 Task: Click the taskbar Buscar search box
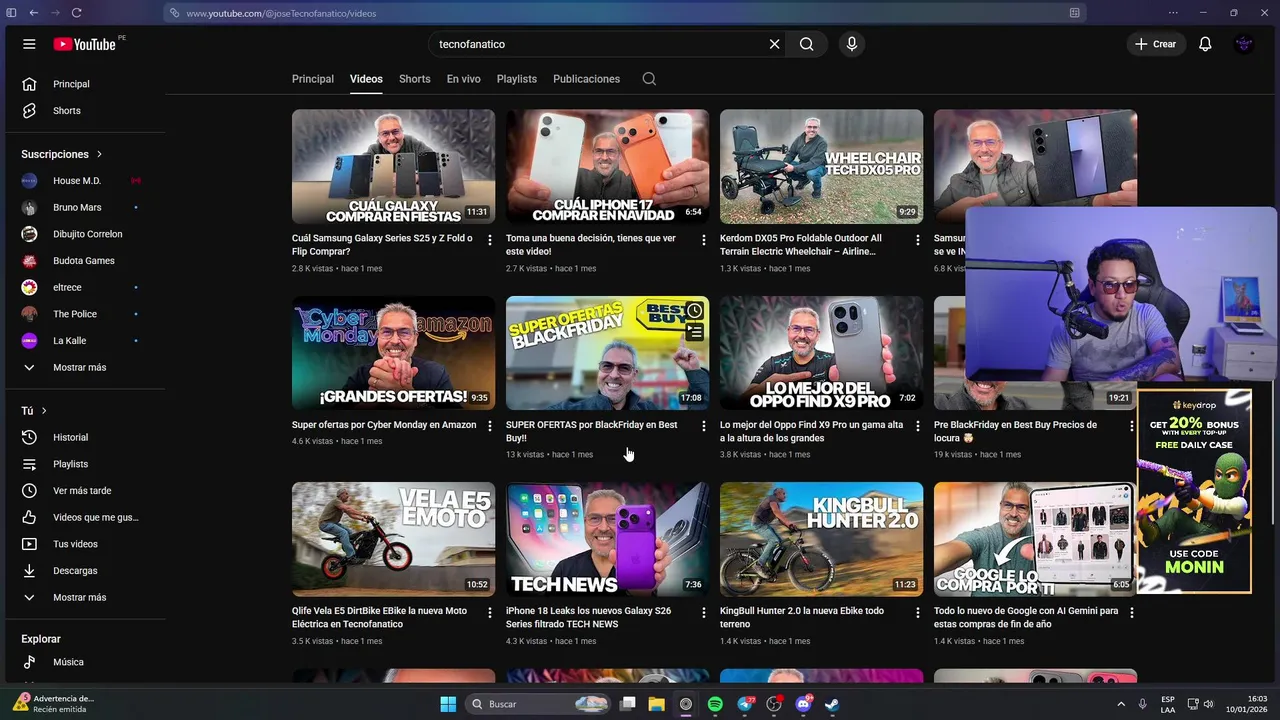click(x=540, y=704)
